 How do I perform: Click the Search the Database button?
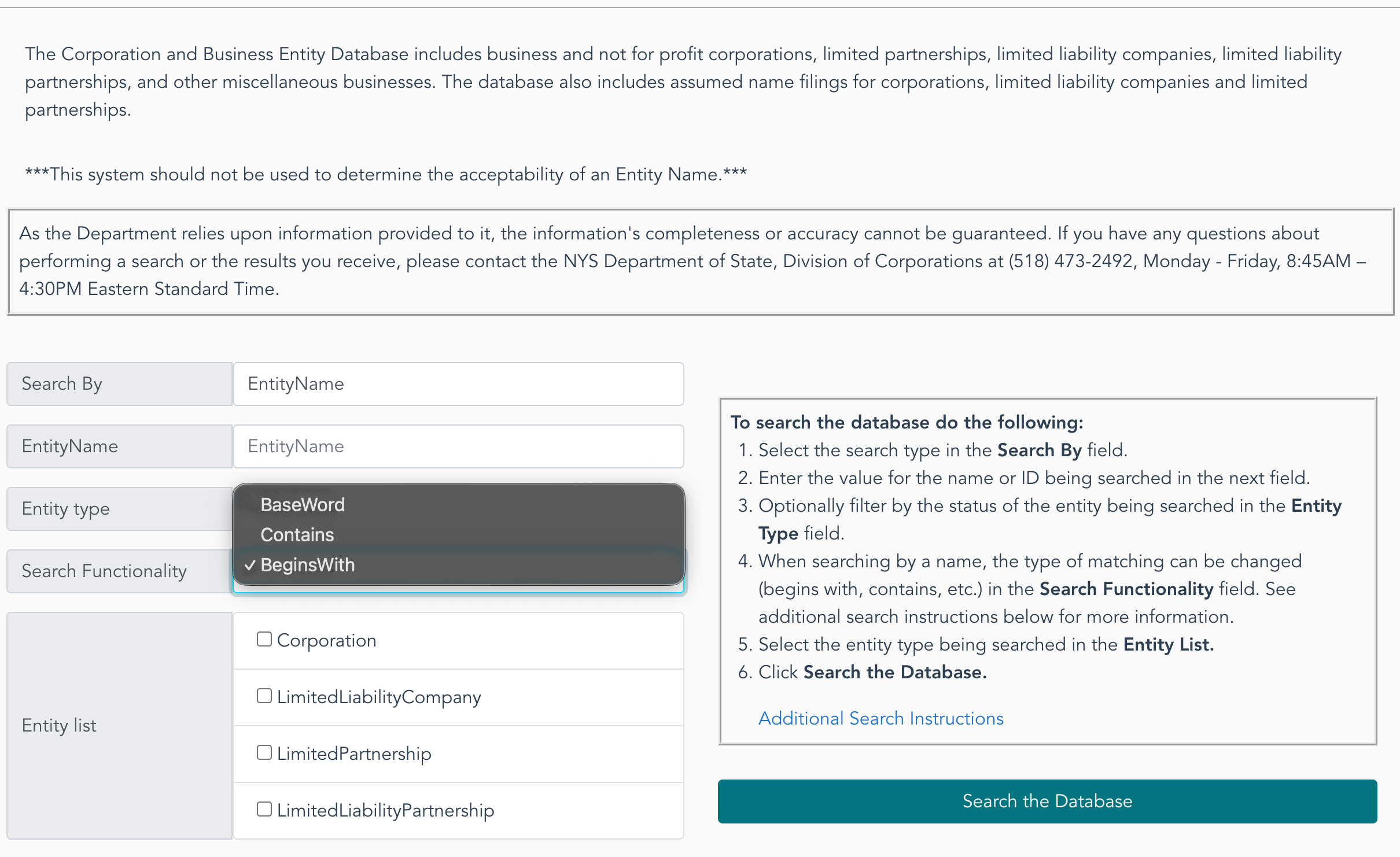pos(1047,801)
